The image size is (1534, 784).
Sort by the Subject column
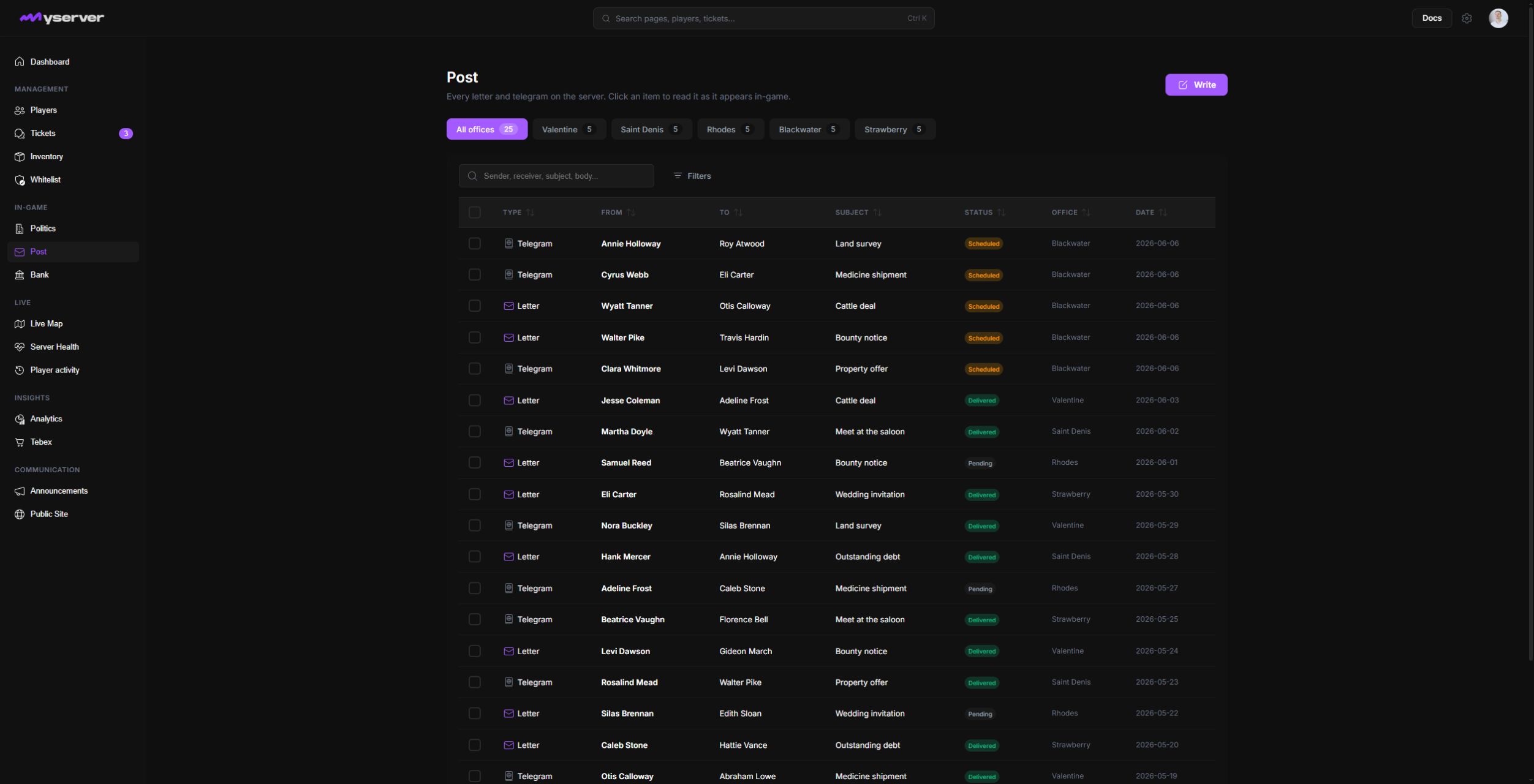[858, 213]
